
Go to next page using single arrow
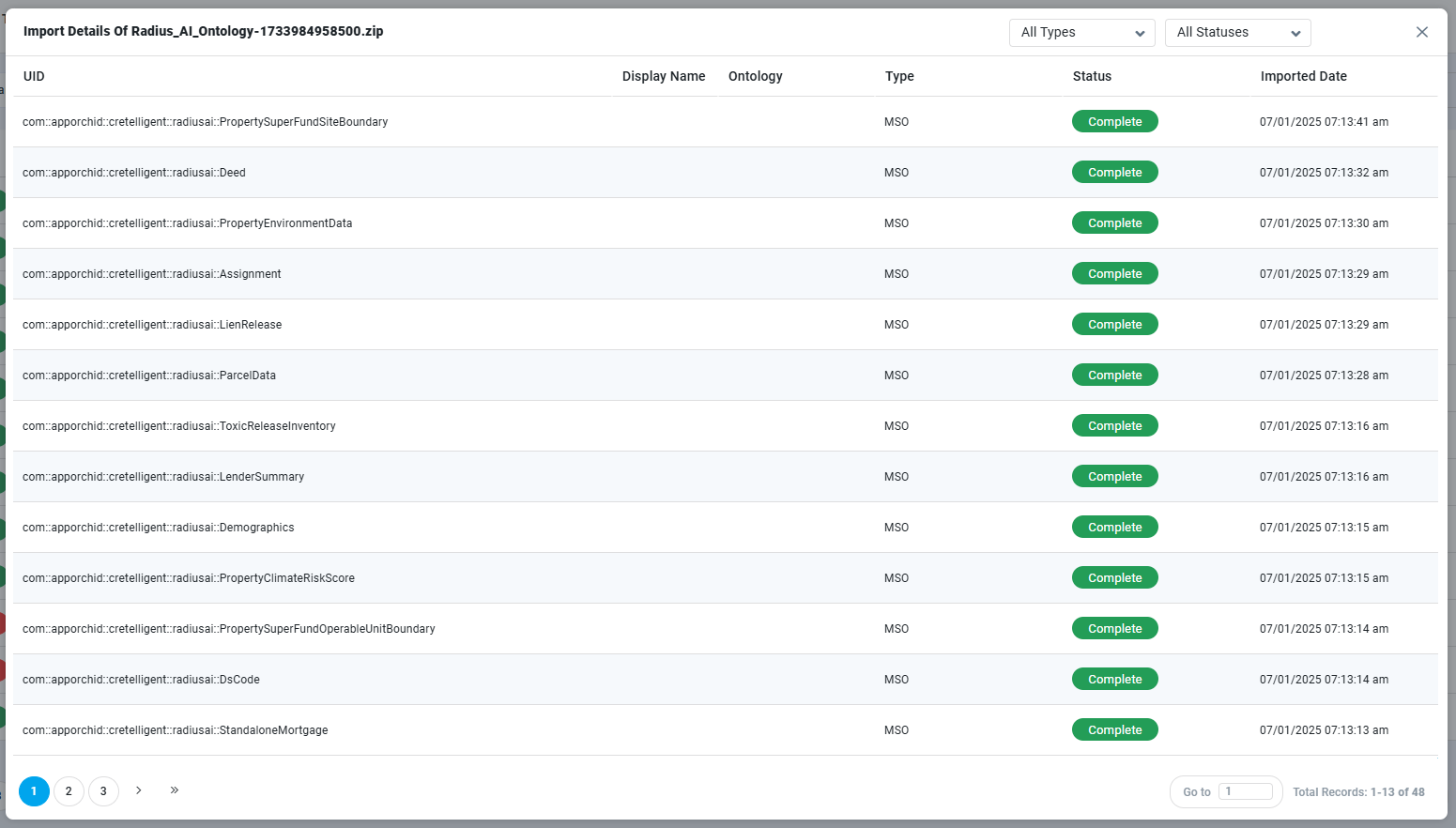tap(139, 790)
